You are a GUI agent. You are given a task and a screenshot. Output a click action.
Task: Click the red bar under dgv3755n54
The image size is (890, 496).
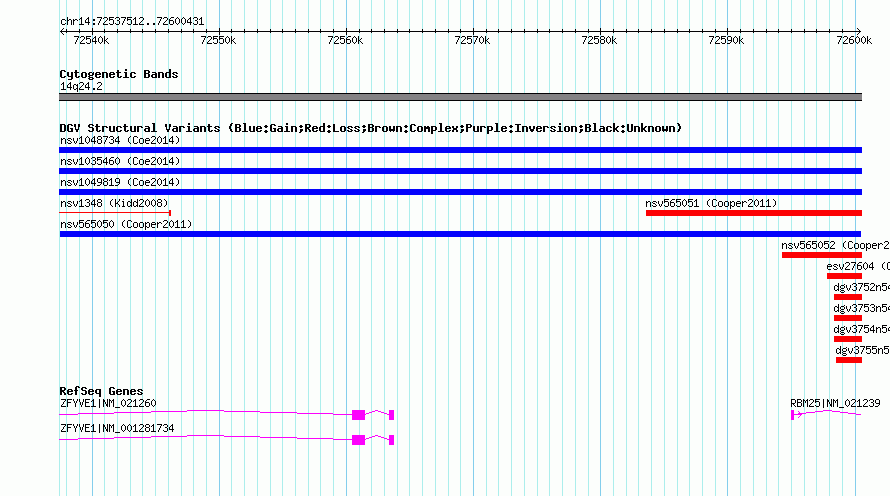(849, 360)
